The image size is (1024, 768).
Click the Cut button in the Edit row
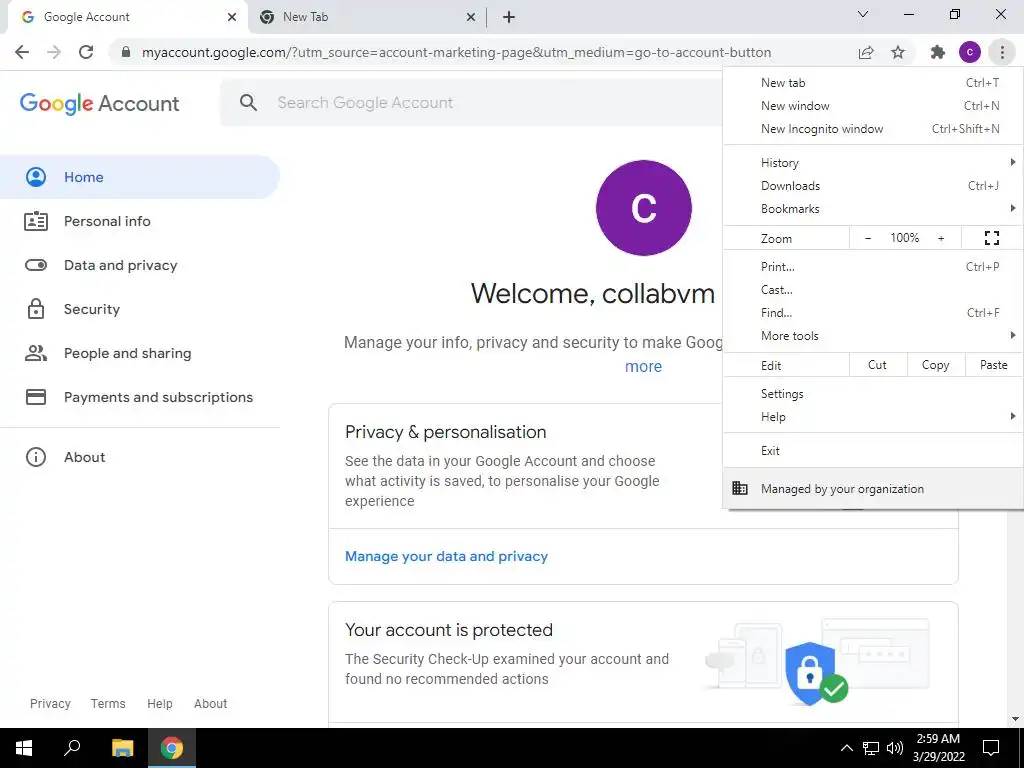(877, 365)
